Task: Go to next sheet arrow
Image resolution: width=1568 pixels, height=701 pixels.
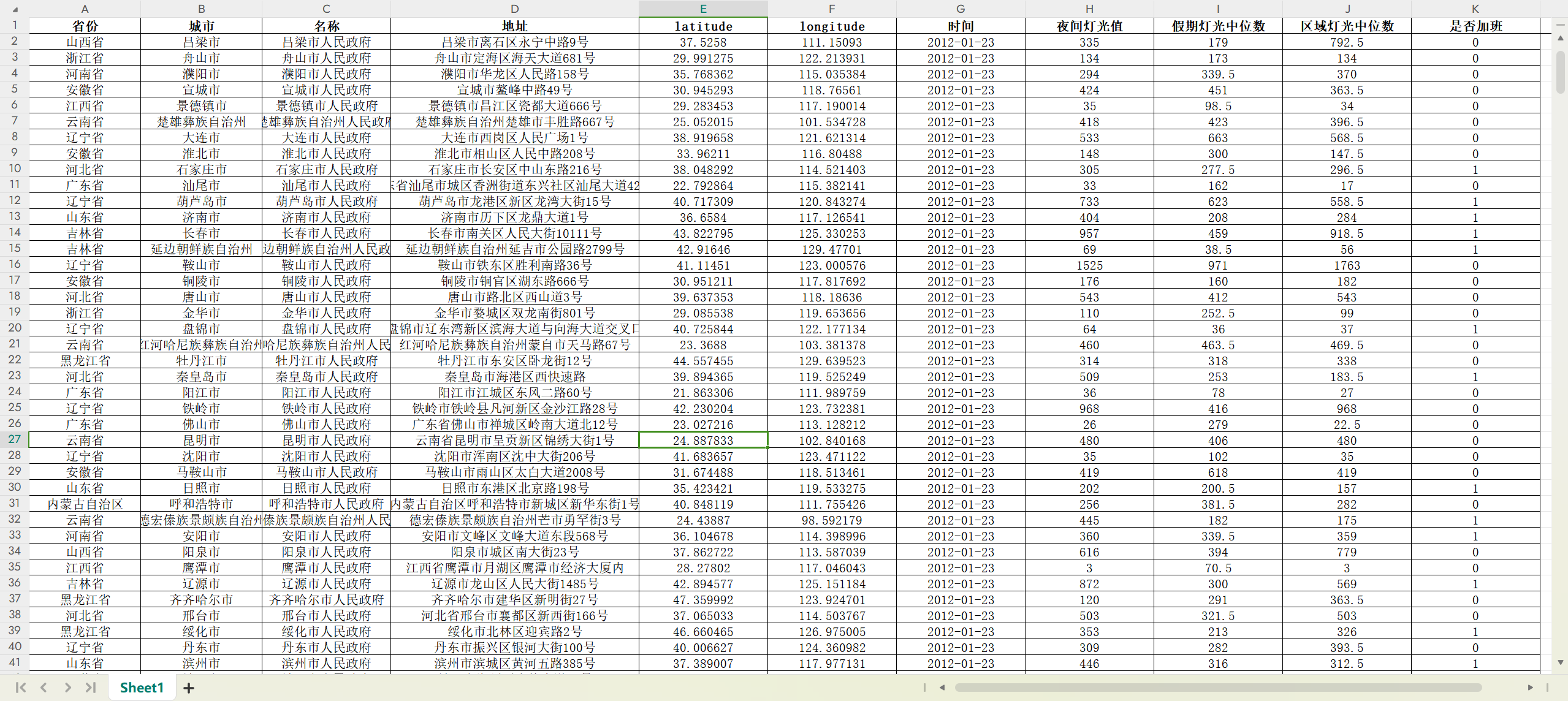Action: pyautogui.click(x=67, y=688)
